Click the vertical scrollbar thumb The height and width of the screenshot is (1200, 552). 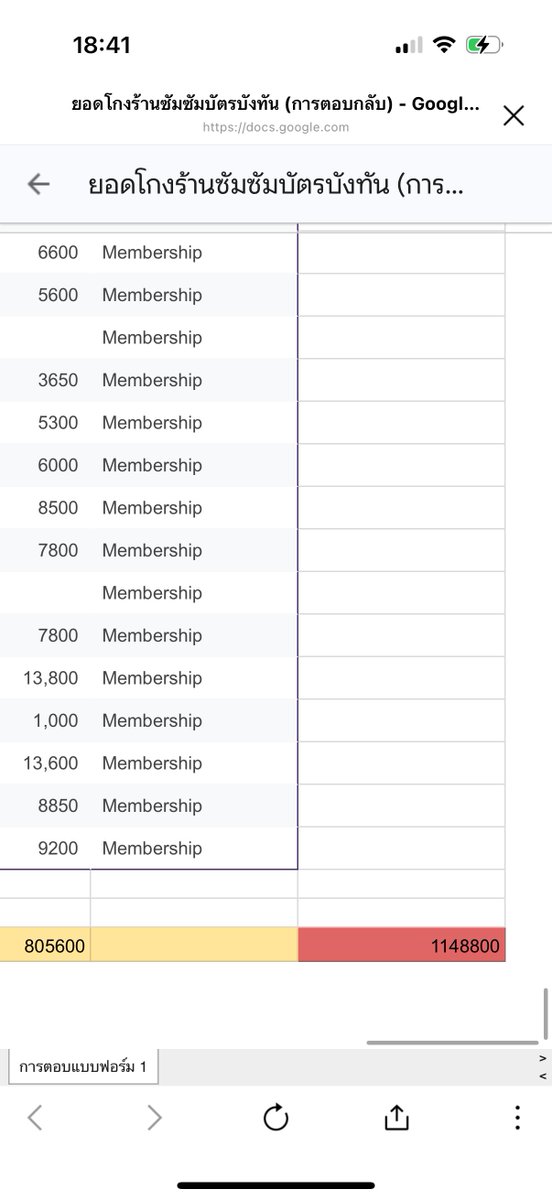point(545,1014)
